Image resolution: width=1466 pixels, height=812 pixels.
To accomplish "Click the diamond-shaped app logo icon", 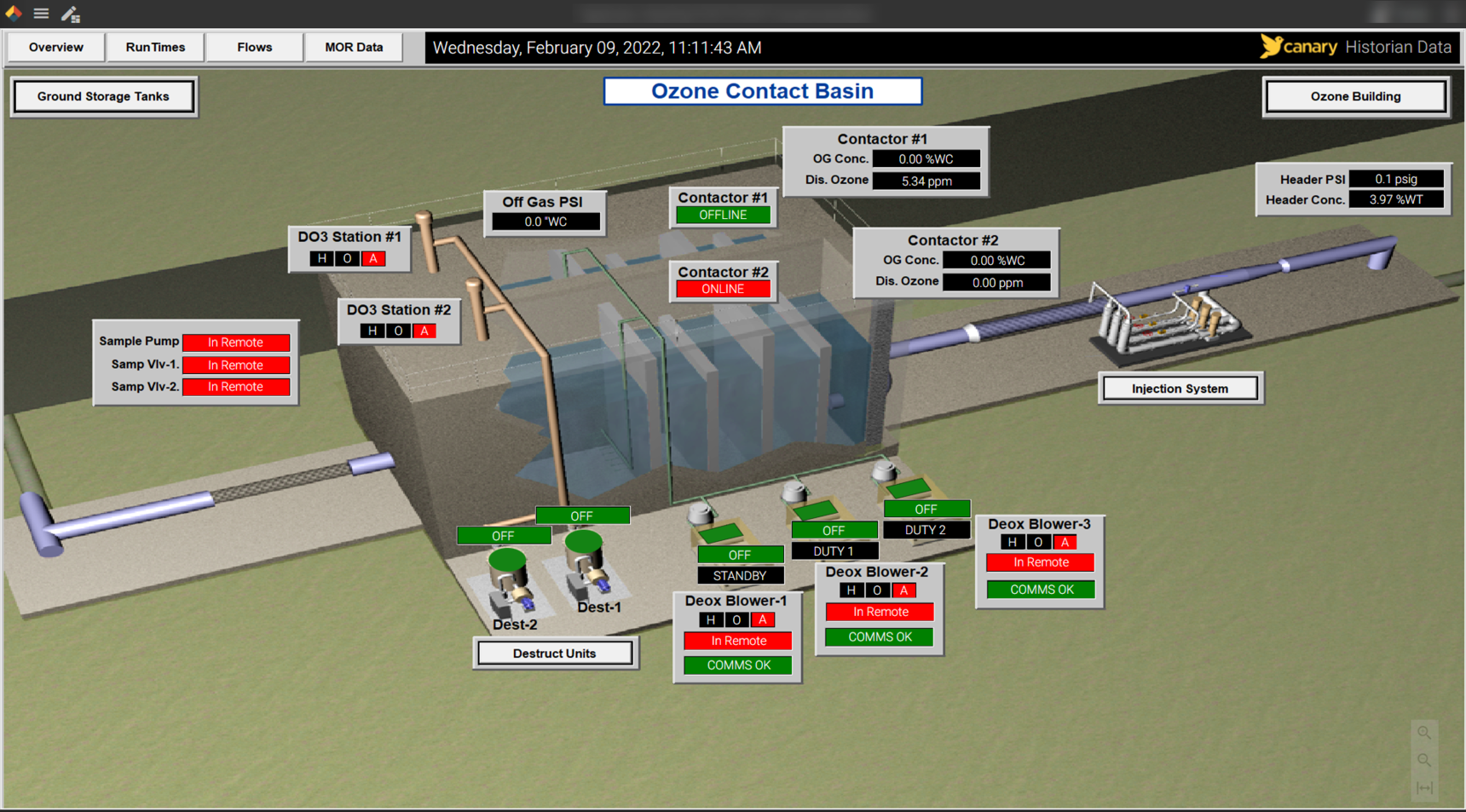I will [14, 13].
